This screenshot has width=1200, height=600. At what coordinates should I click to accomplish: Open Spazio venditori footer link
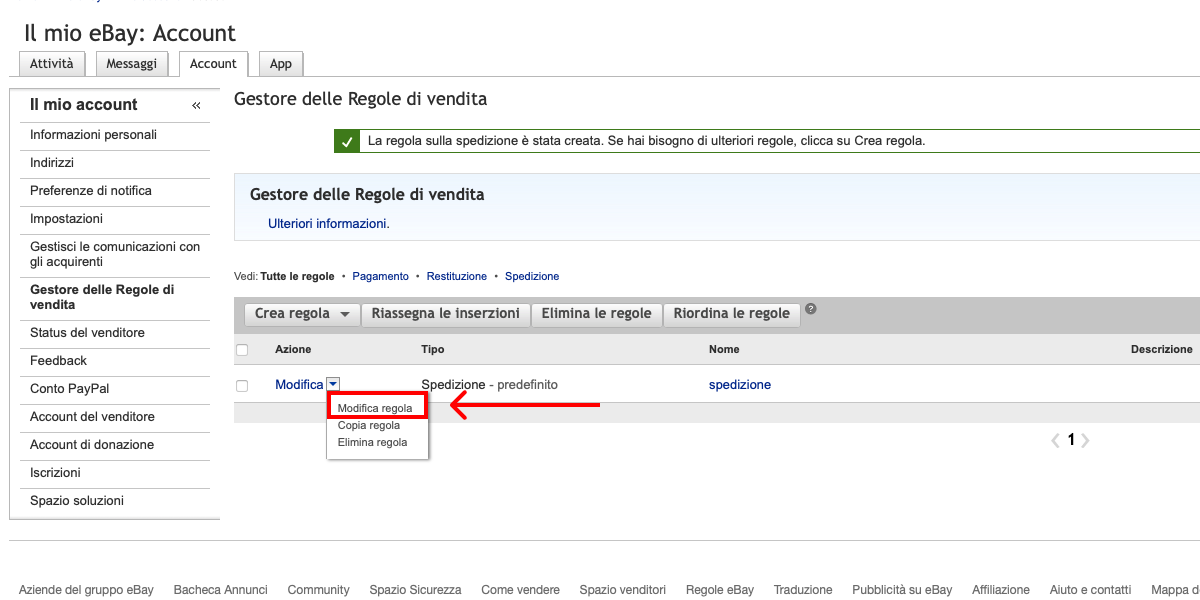point(623,590)
